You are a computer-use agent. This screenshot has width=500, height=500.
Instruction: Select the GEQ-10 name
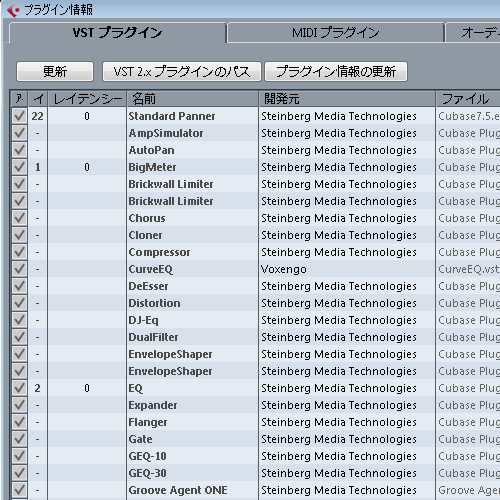147,456
